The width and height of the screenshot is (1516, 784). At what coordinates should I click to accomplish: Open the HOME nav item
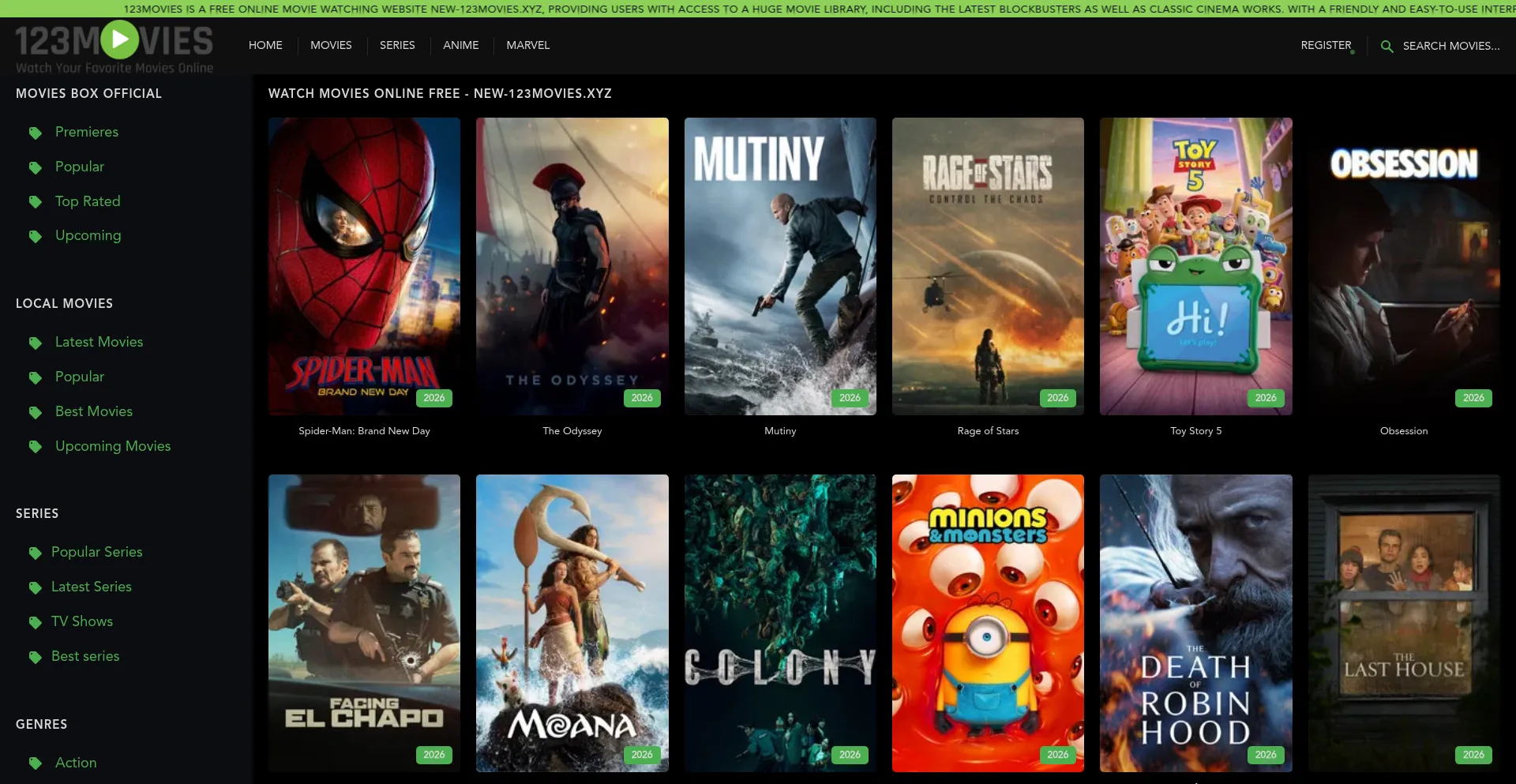click(265, 45)
